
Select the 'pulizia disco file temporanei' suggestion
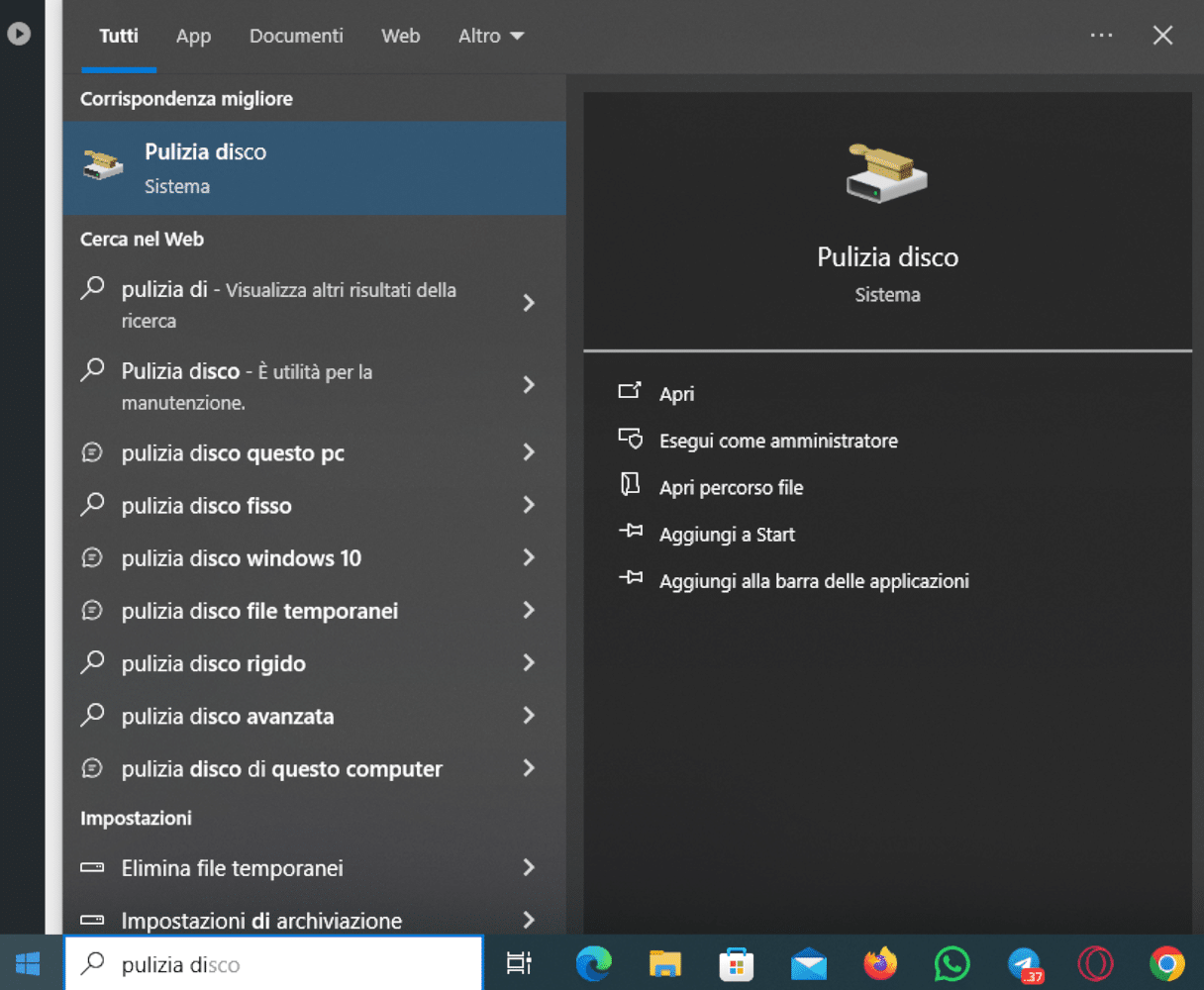click(x=314, y=610)
